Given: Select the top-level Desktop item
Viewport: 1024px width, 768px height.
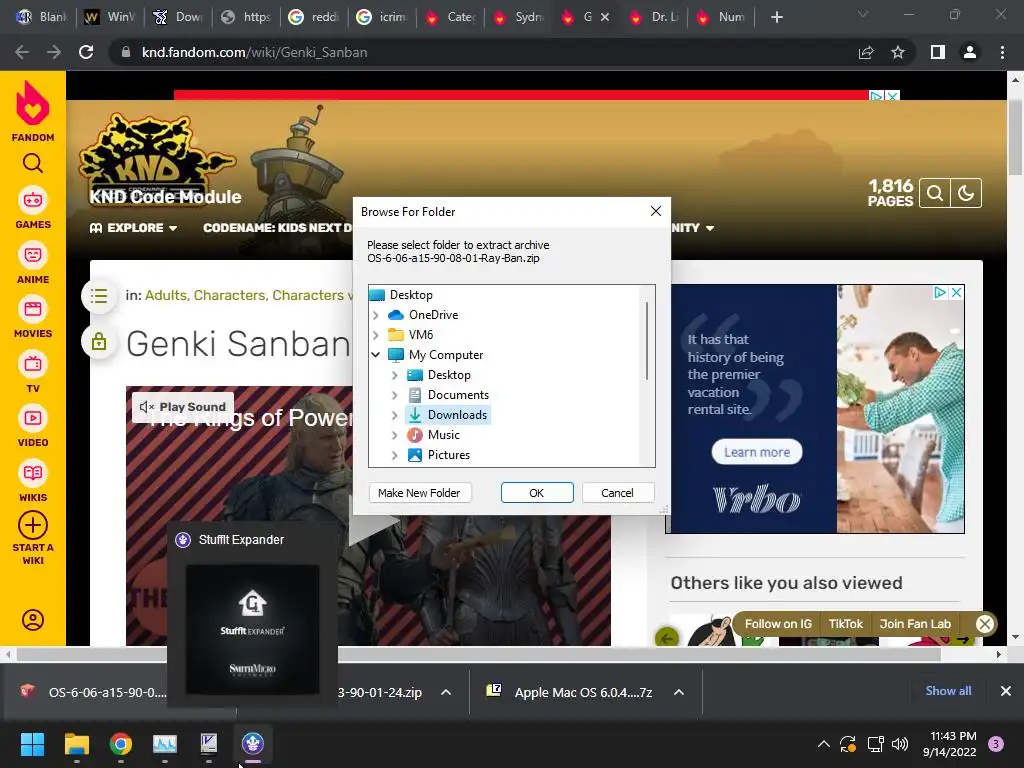Looking at the screenshot, I should pos(411,295).
